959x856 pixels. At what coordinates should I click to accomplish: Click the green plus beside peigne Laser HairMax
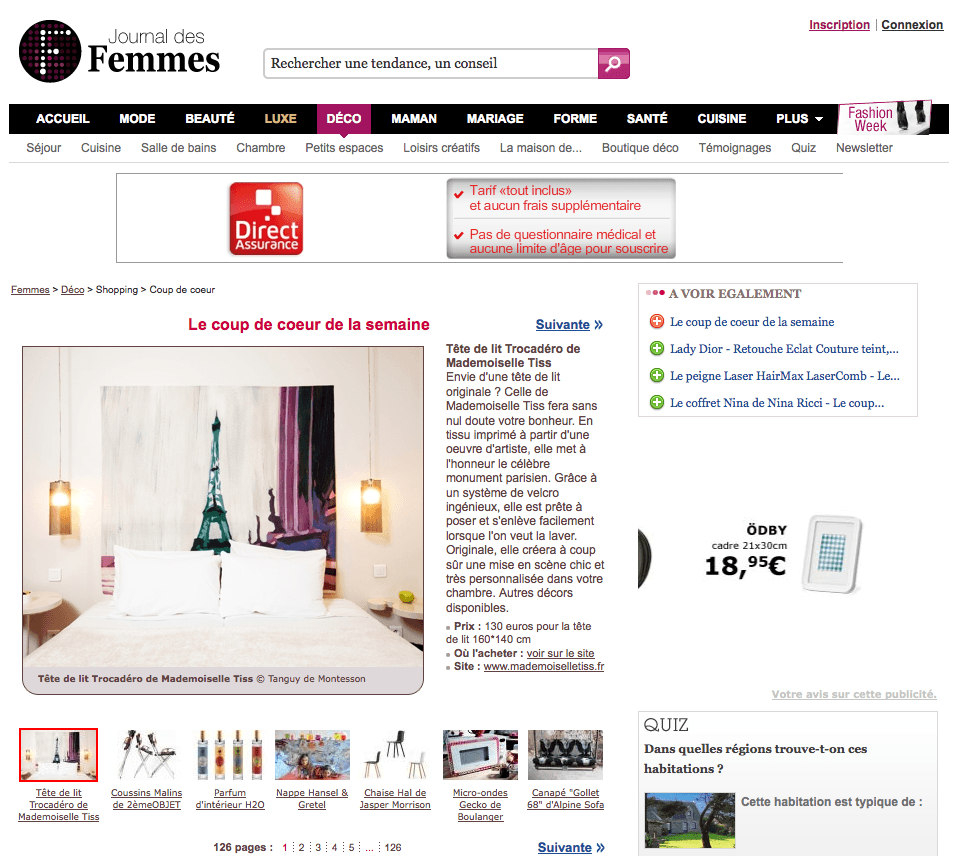click(656, 375)
